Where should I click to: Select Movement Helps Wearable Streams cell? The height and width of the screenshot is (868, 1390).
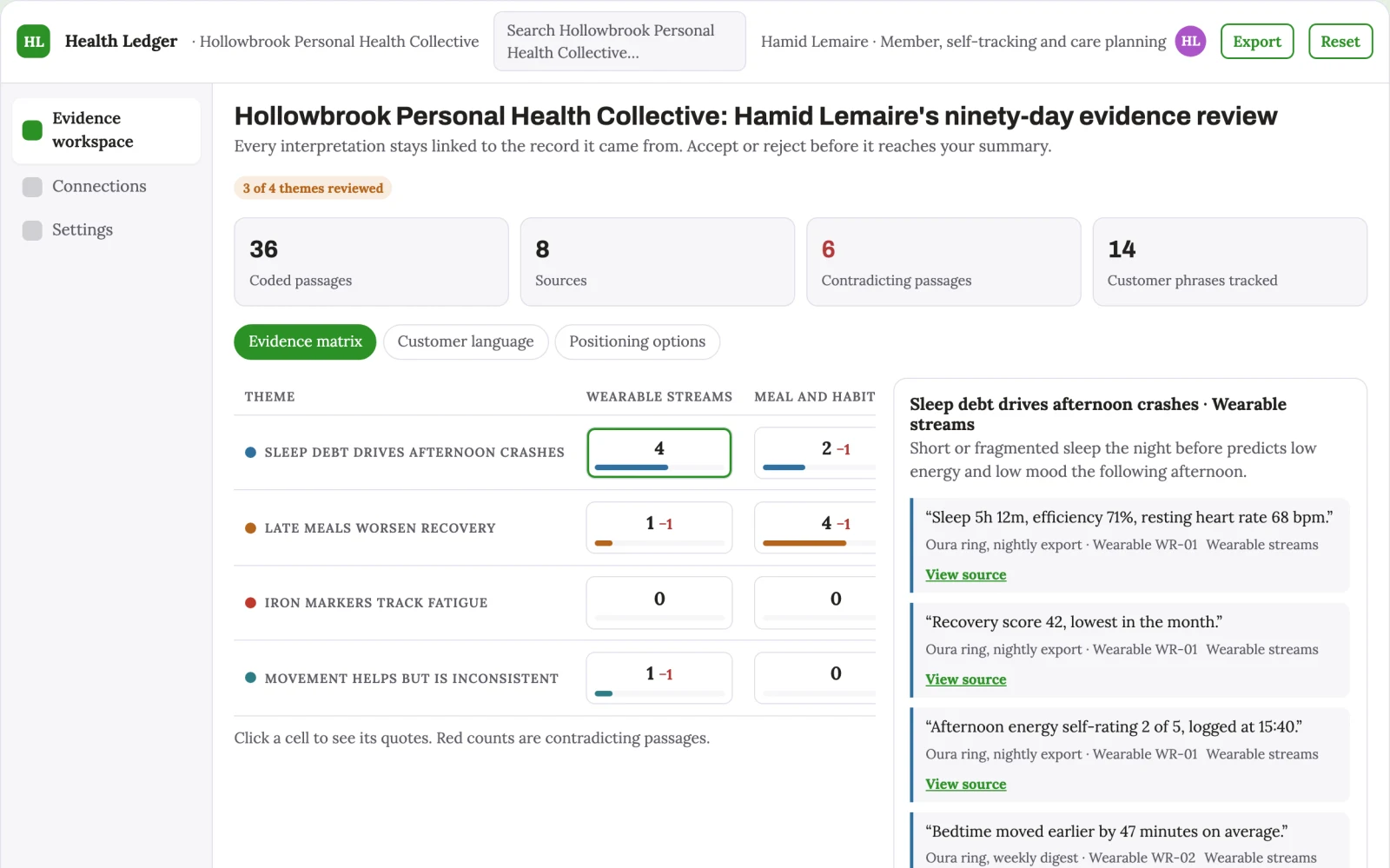[x=659, y=678]
